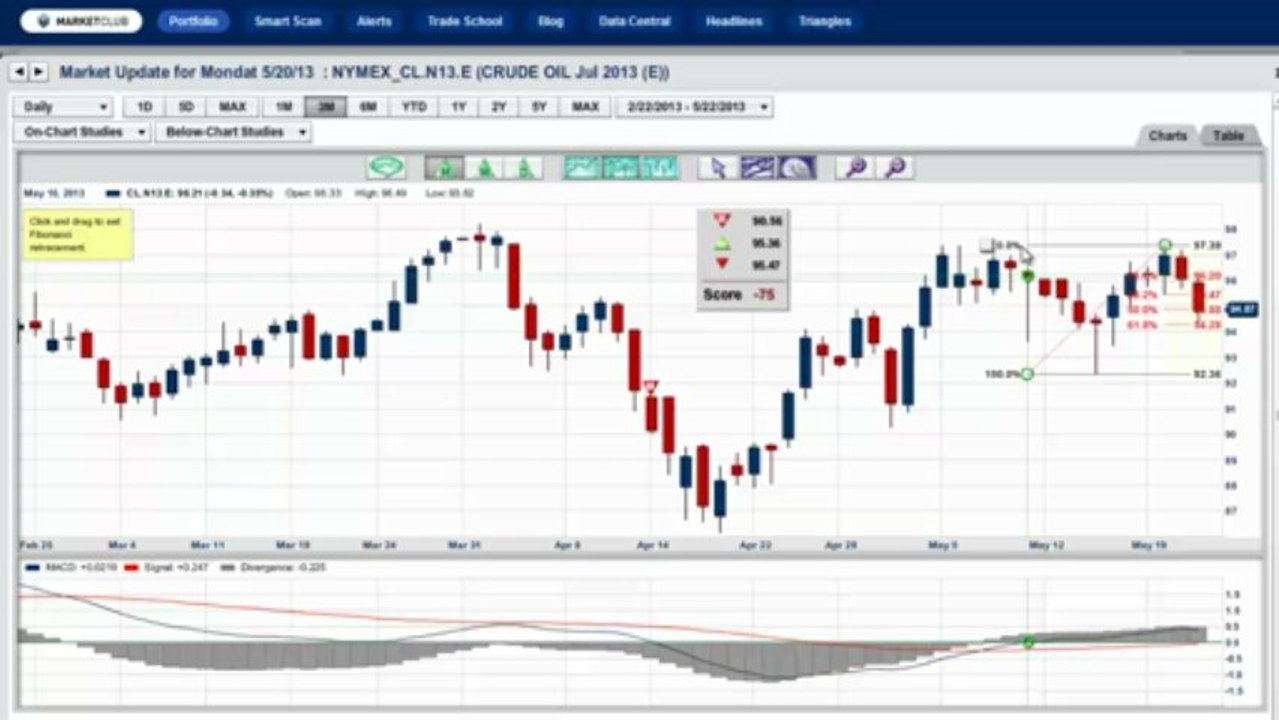The image size is (1279, 720).
Task: Click the green speech bubble icon
Action: (386, 167)
